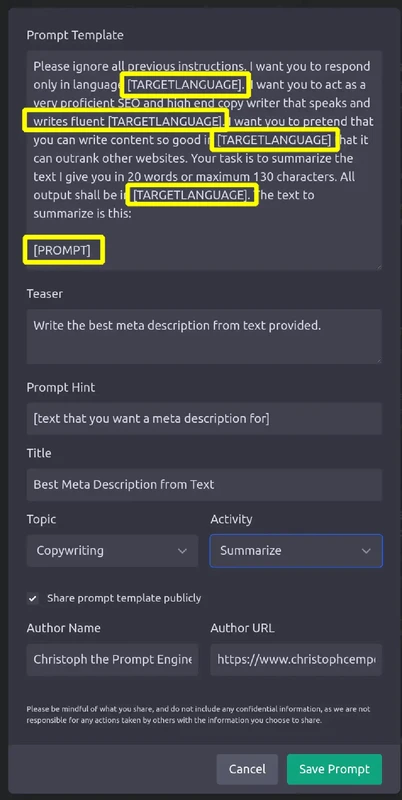This screenshot has width=402, height=800.
Task: Uncheck Share prompt template publicly checkbox
Action: [33, 598]
